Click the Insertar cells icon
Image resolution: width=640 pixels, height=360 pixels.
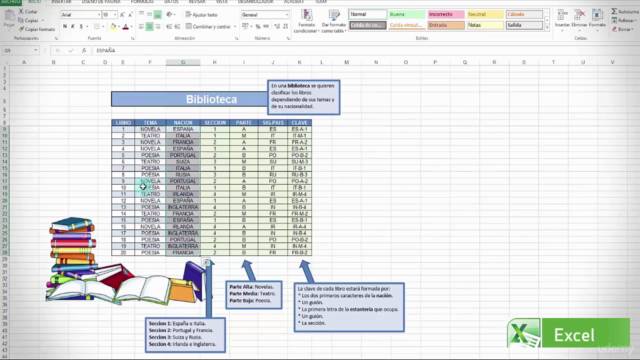coord(562,16)
